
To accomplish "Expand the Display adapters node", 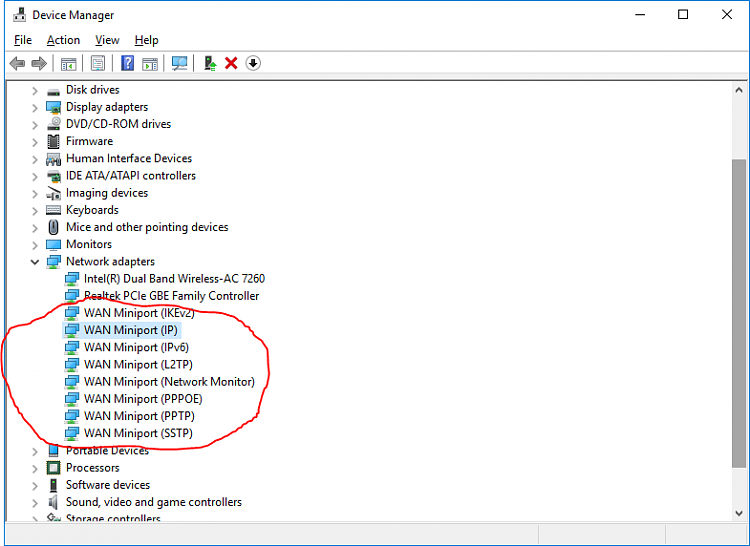I will [x=34, y=108].
